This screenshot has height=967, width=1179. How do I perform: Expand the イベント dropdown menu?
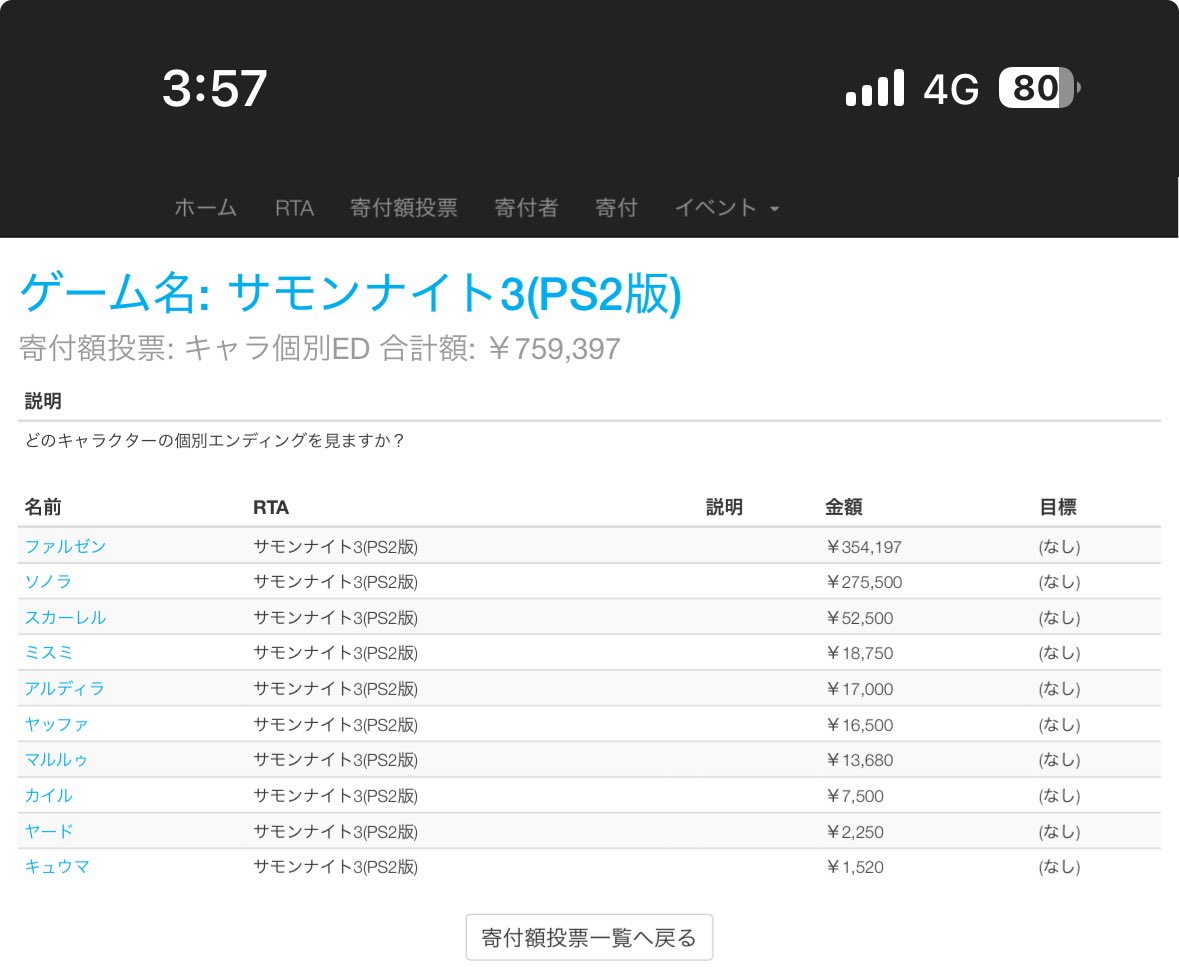(727, 208)
